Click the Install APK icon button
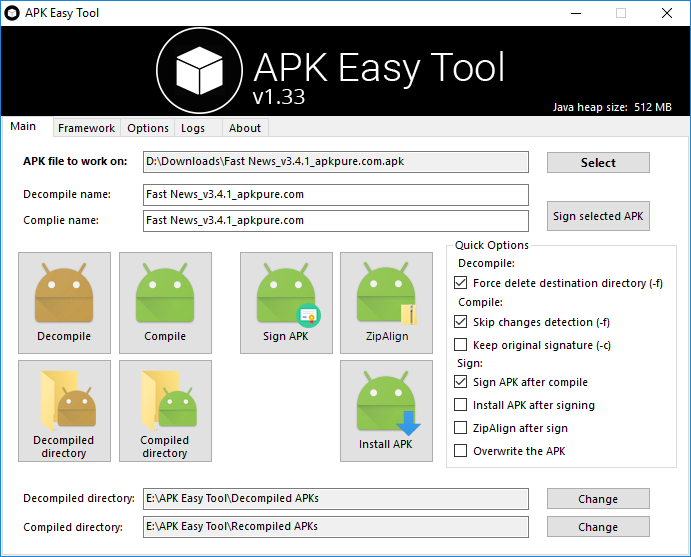This screenshot has height=557, width=691. click(386, 411)
